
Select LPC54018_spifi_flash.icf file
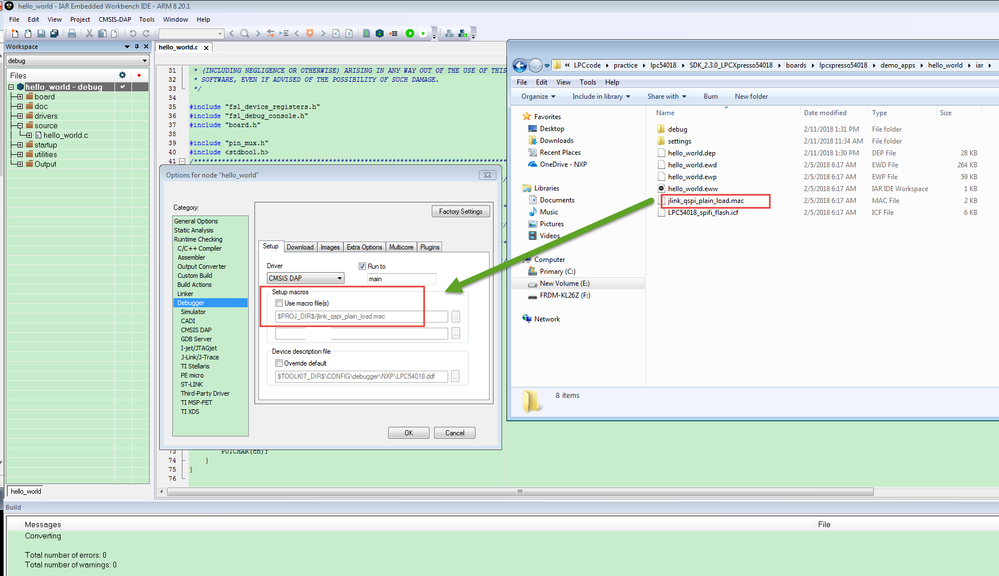point(703,212)
